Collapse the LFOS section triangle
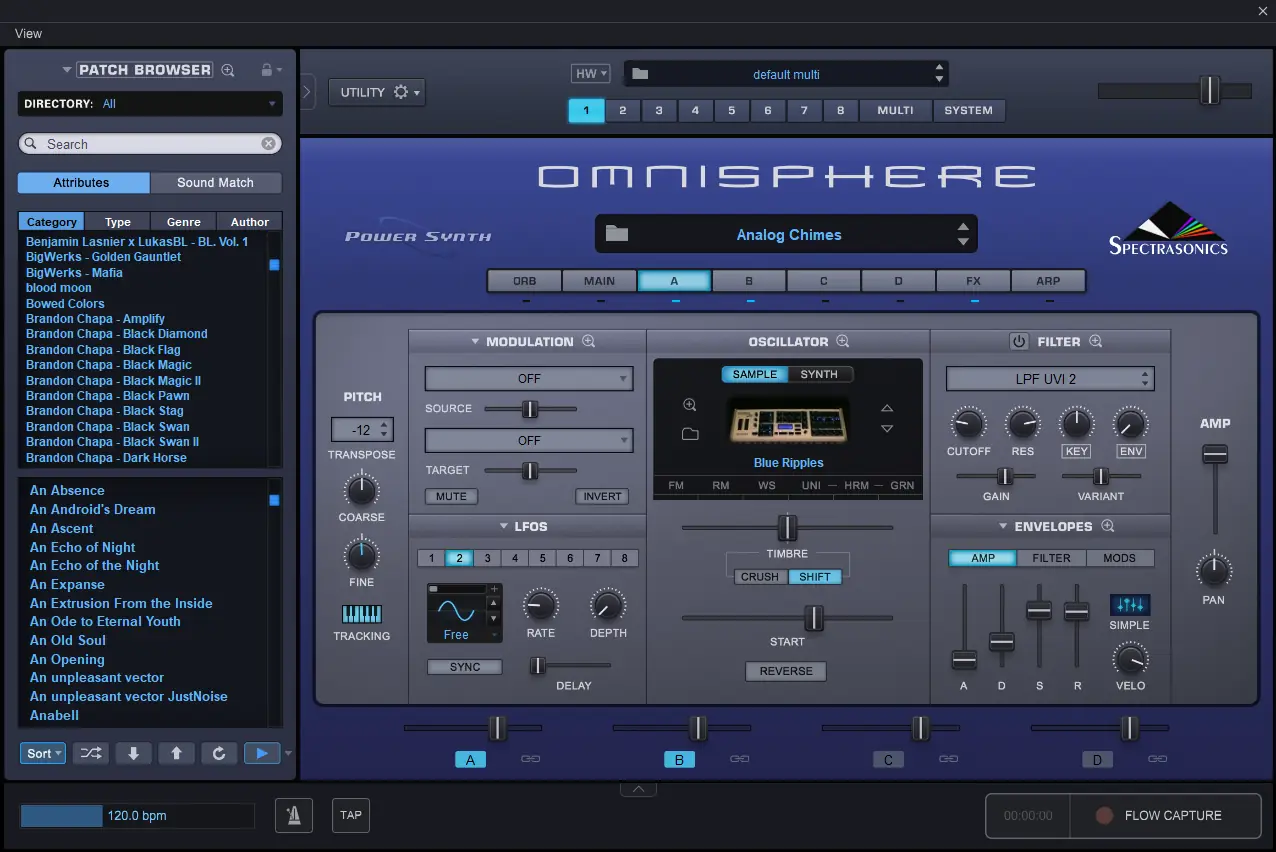 click(x=505, y=526)
